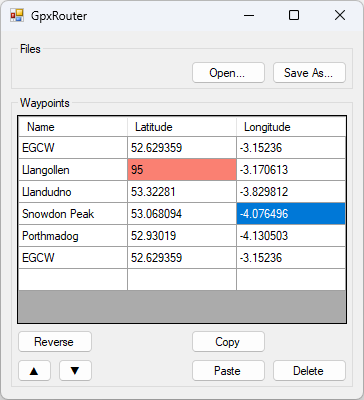Click the down arrow move button
Viewport: 364px width, 400px height.
(x=75, y=371)
